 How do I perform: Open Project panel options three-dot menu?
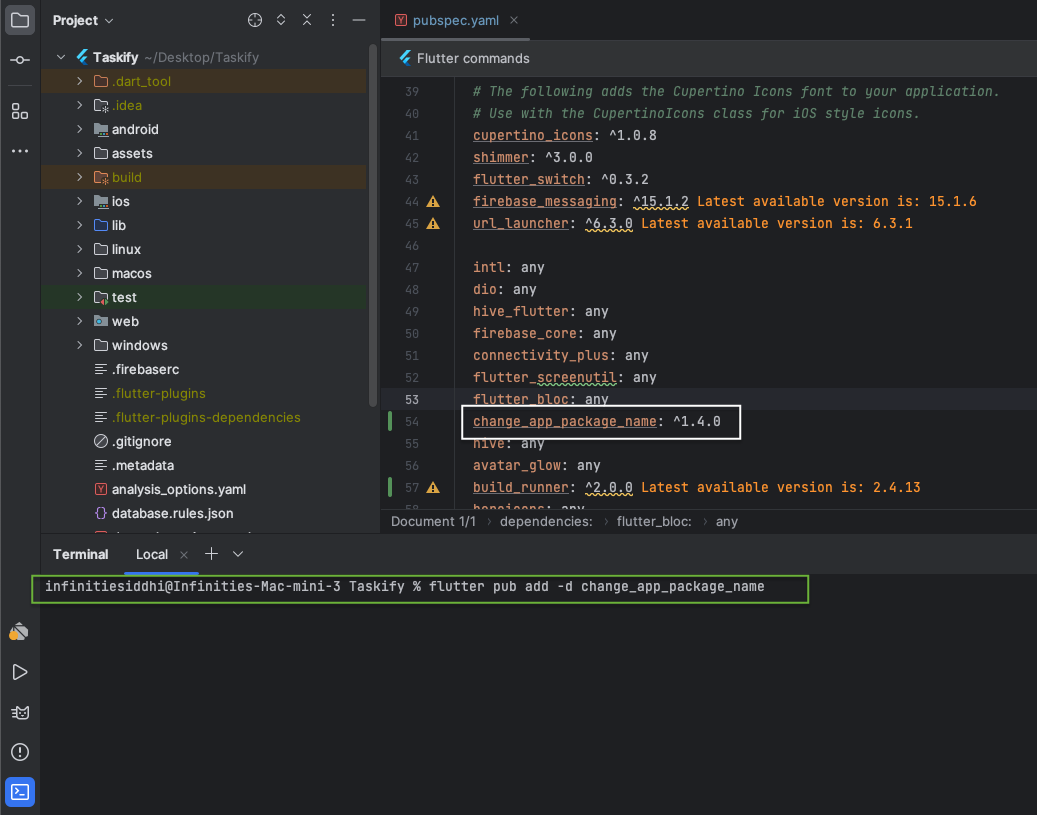pyautogui.click(x=333, y=21)
